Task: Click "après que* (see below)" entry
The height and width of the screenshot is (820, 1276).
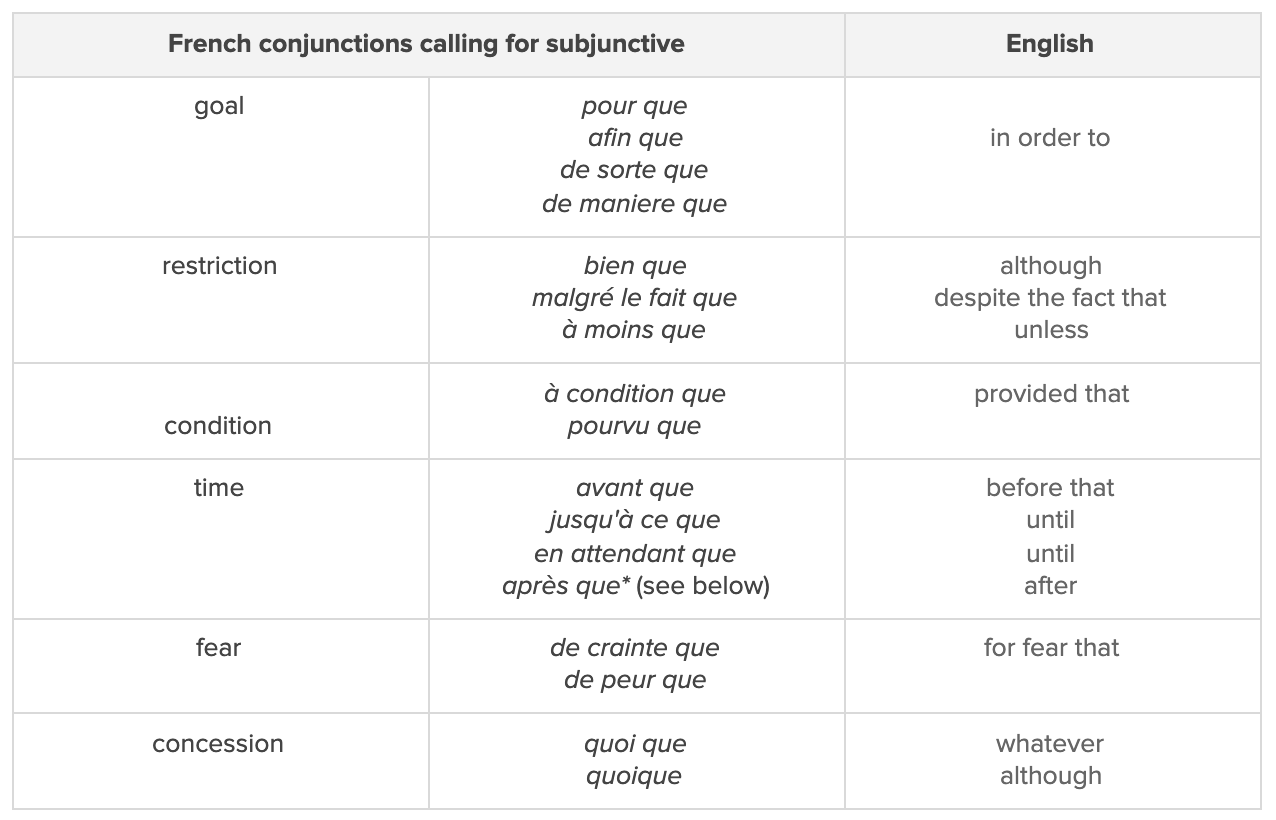Action: point(635,586)
